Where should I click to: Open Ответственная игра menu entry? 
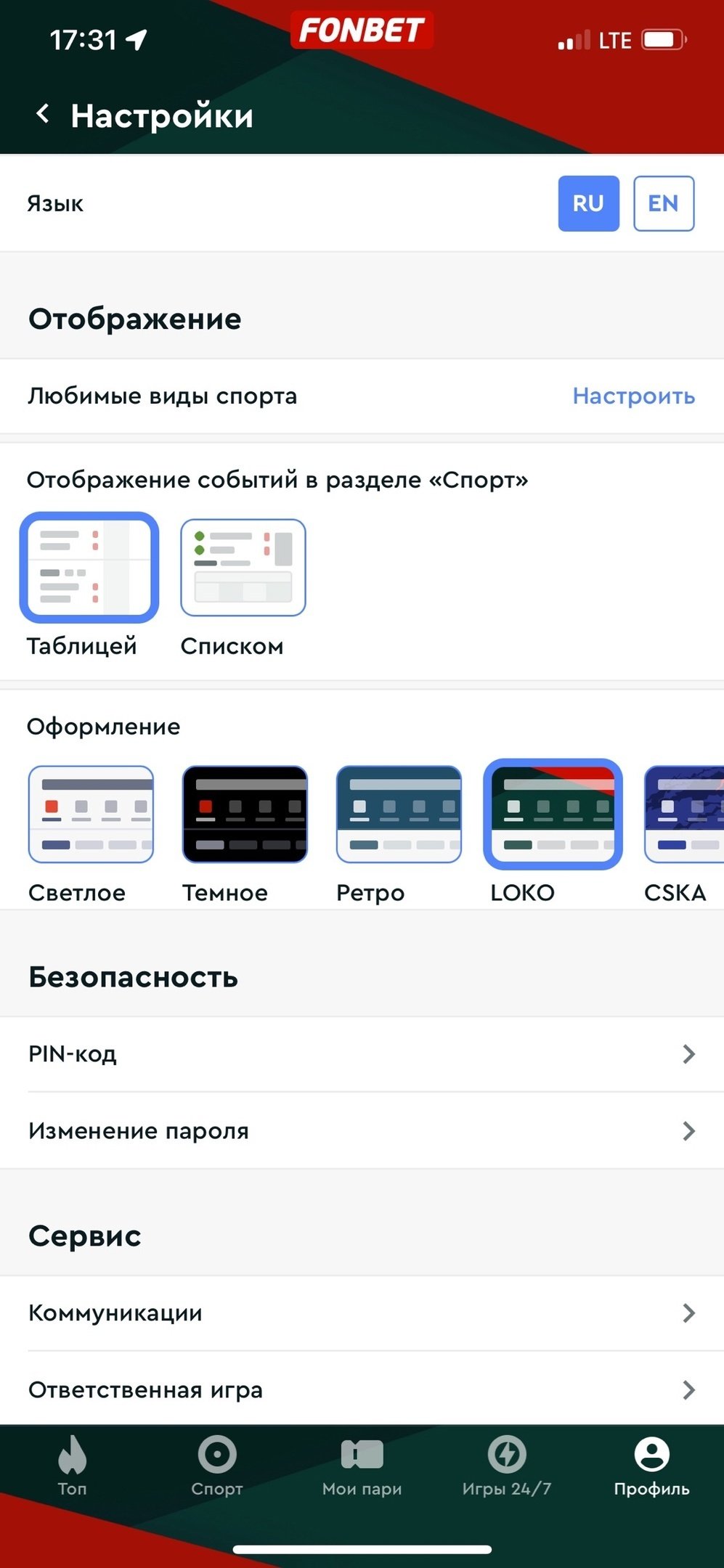(362, 1390)
